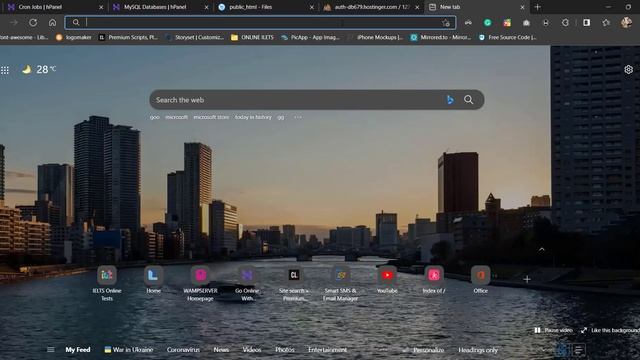Open Smart SMS & Email Manager tile

[340, 283]
